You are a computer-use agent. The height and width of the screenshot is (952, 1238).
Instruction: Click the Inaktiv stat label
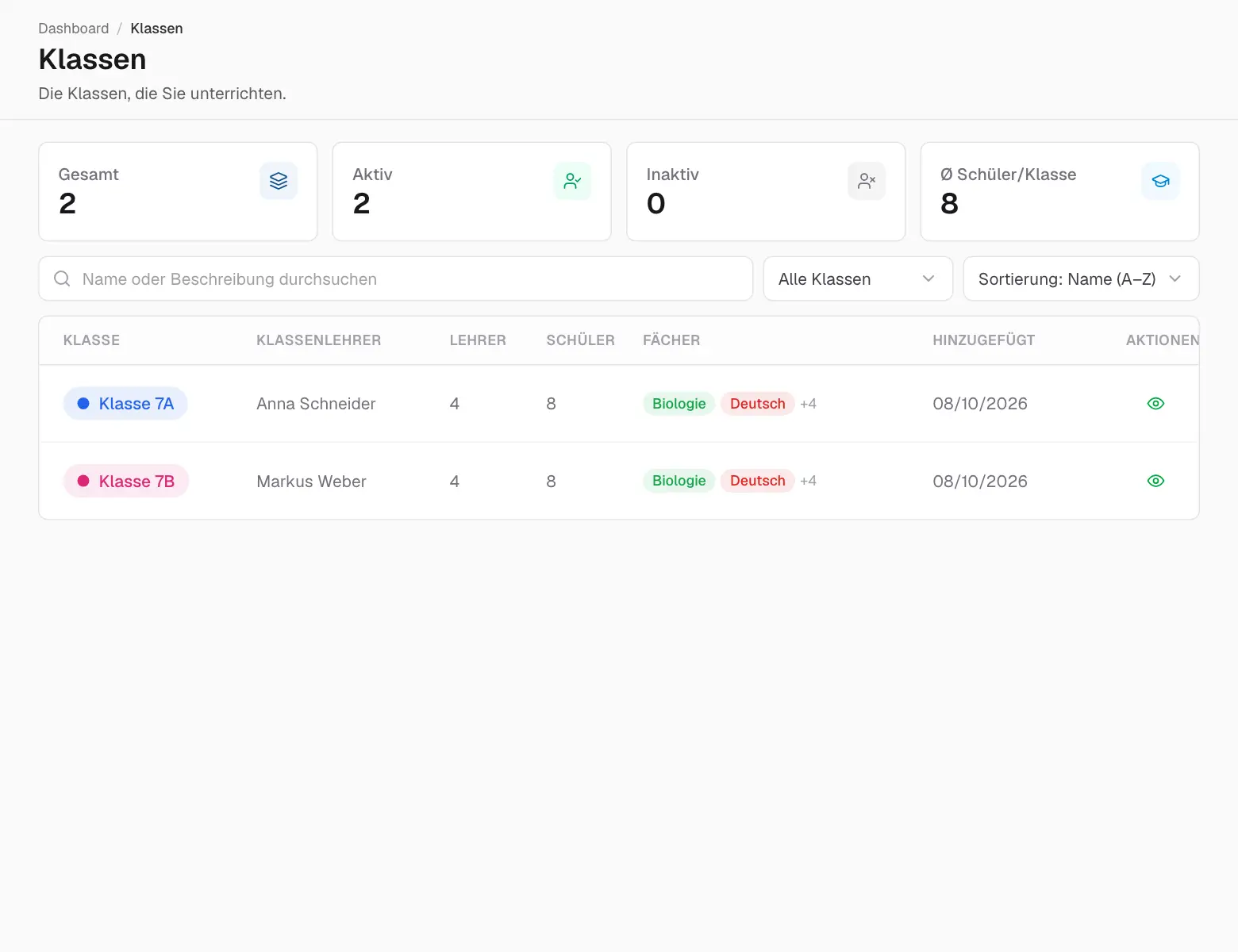pyautogui.click(x=672, y=175)
